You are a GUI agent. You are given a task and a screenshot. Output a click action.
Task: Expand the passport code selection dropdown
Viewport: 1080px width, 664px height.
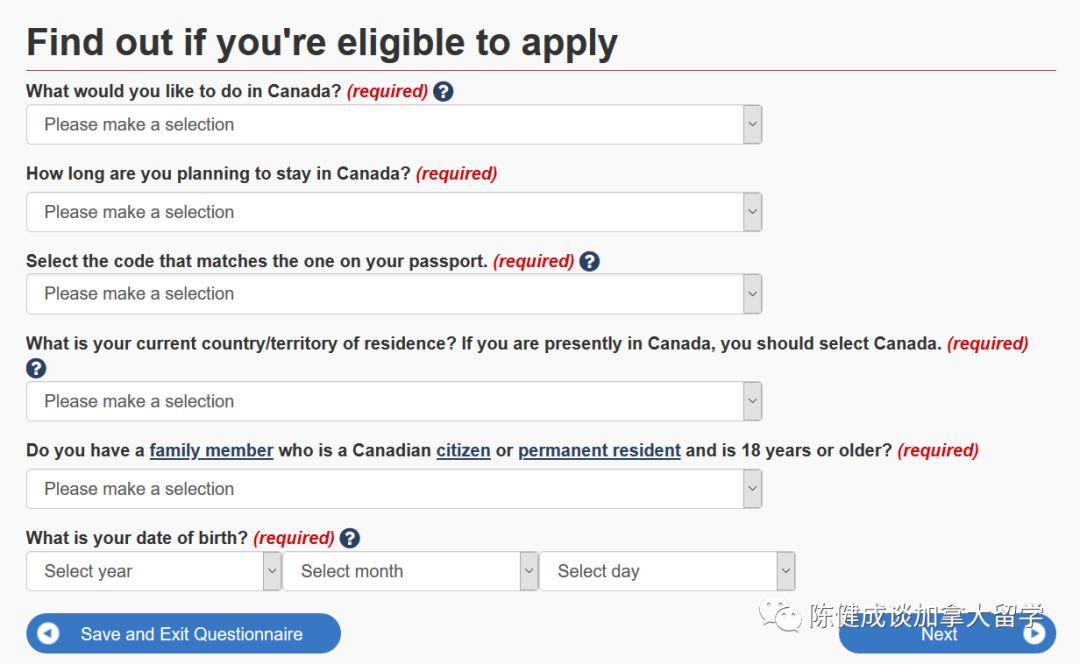pyautogui.click(x=393, y=294)
